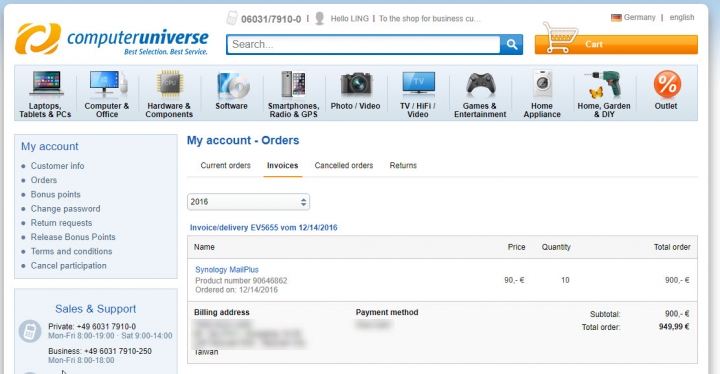Image resolution: width=720 pixels, height=374 pixels.
Task: Open the TV / HiFi / Video category
Action: click(418, 94)
